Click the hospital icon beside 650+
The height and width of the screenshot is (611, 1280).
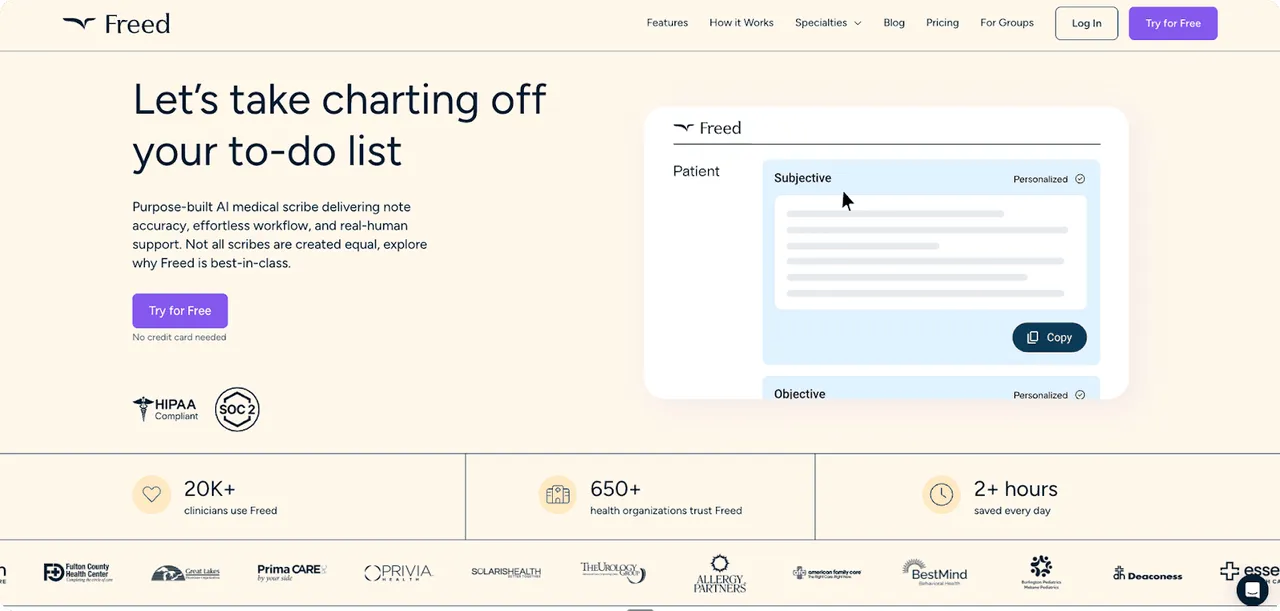[x=557, y=494]
